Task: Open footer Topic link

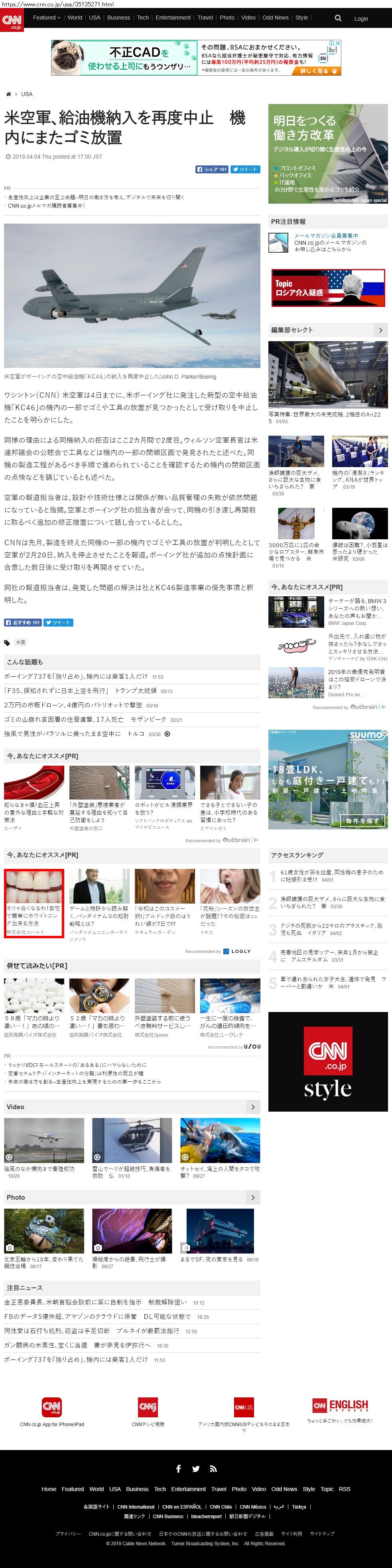Action: 327,1489
